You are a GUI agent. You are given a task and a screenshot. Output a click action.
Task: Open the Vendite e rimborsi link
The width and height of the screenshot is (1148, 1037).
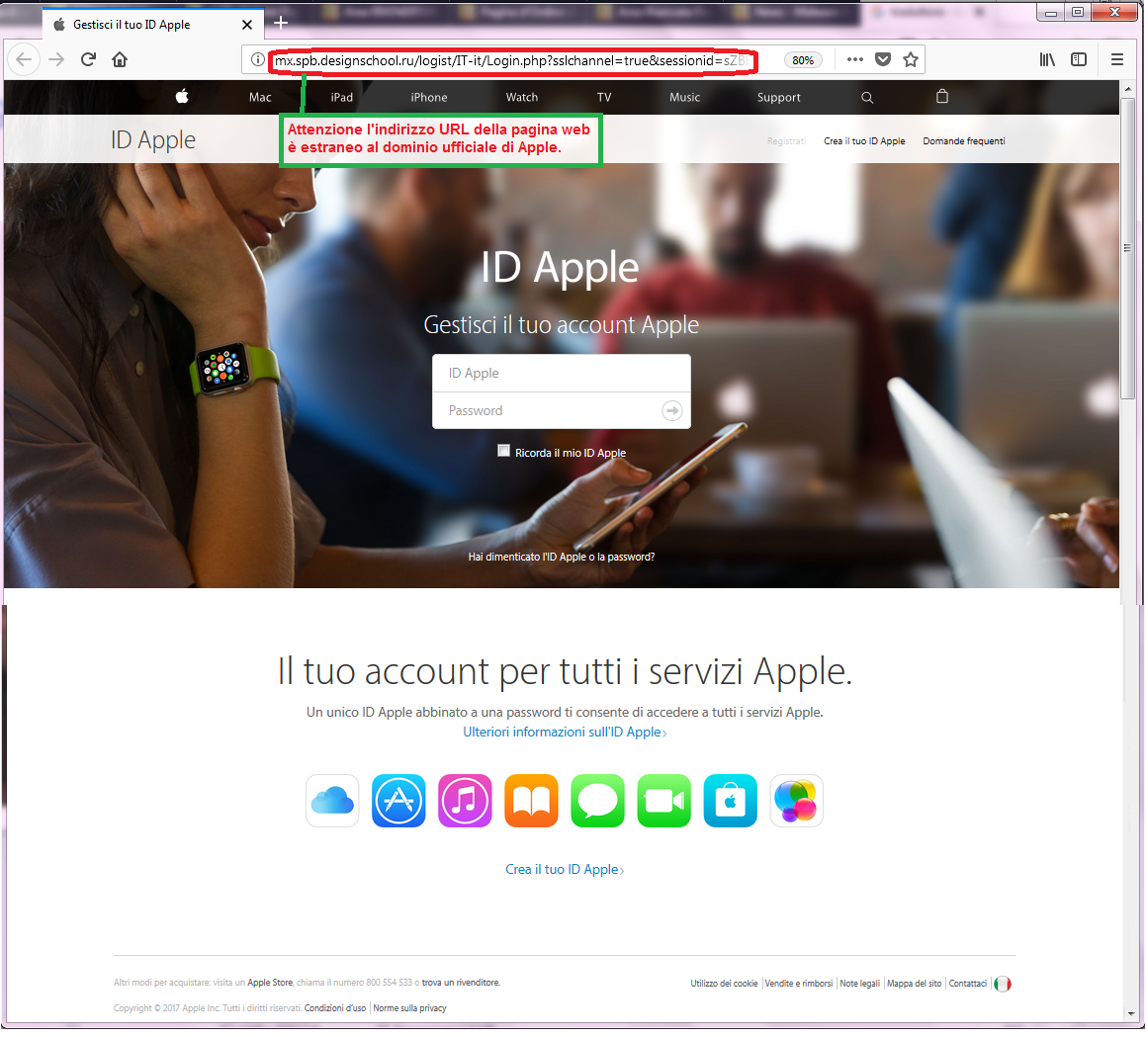(800, 985)
